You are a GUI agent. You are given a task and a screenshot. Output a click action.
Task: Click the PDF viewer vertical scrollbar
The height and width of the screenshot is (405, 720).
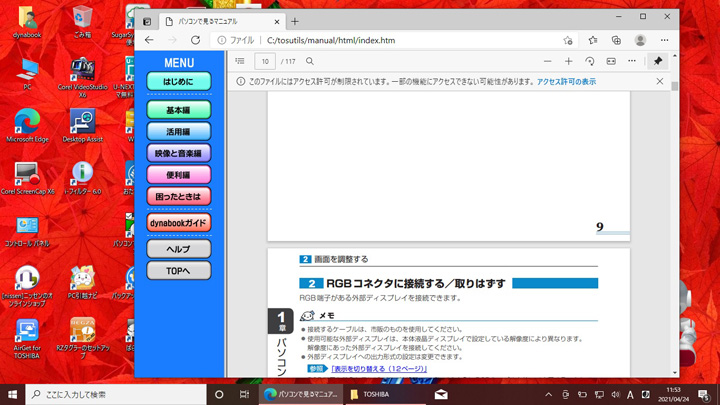[674, 200]
